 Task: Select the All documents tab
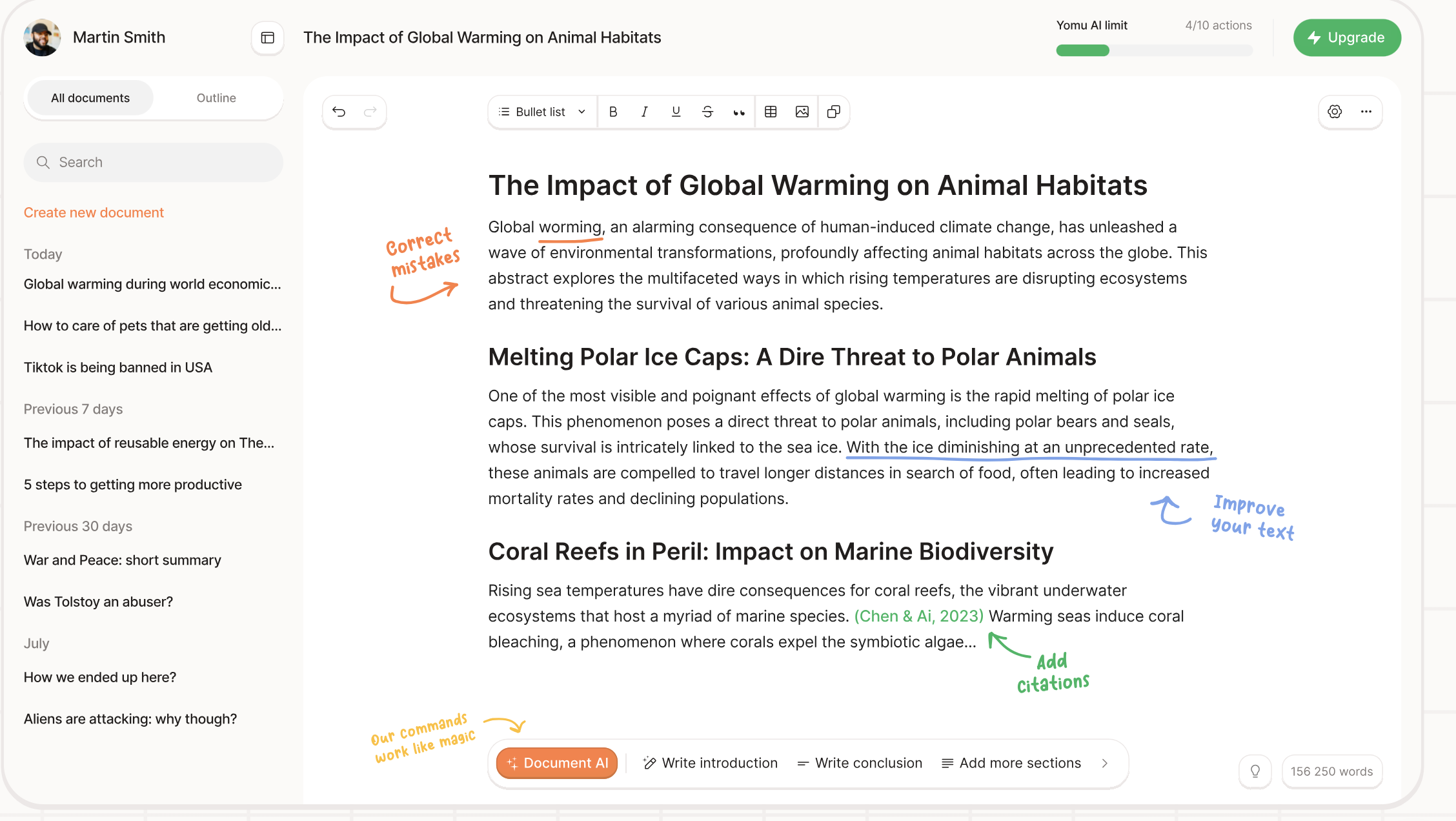click(90, 98)
